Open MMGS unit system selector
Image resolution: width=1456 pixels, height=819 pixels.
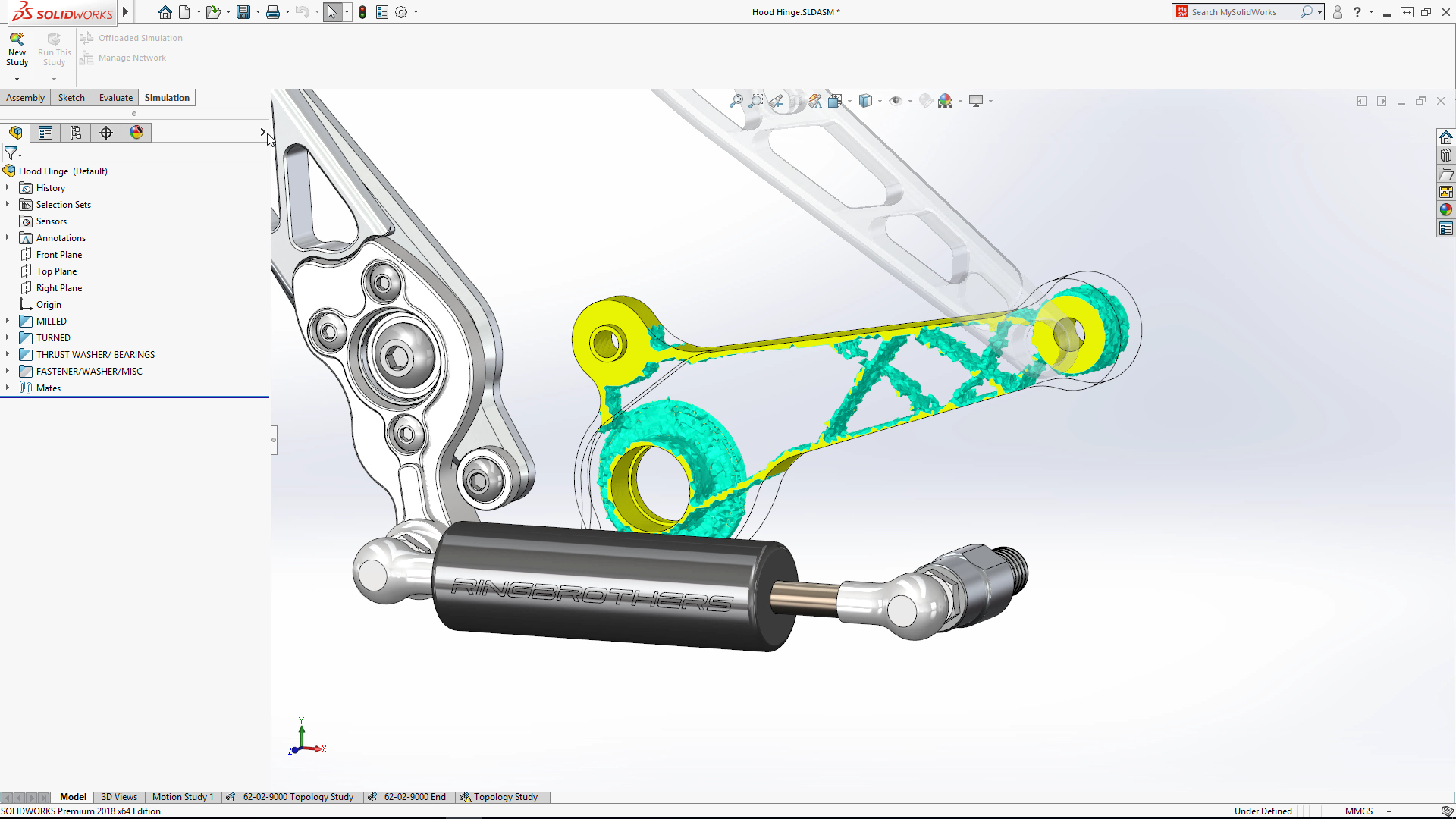1359,811
